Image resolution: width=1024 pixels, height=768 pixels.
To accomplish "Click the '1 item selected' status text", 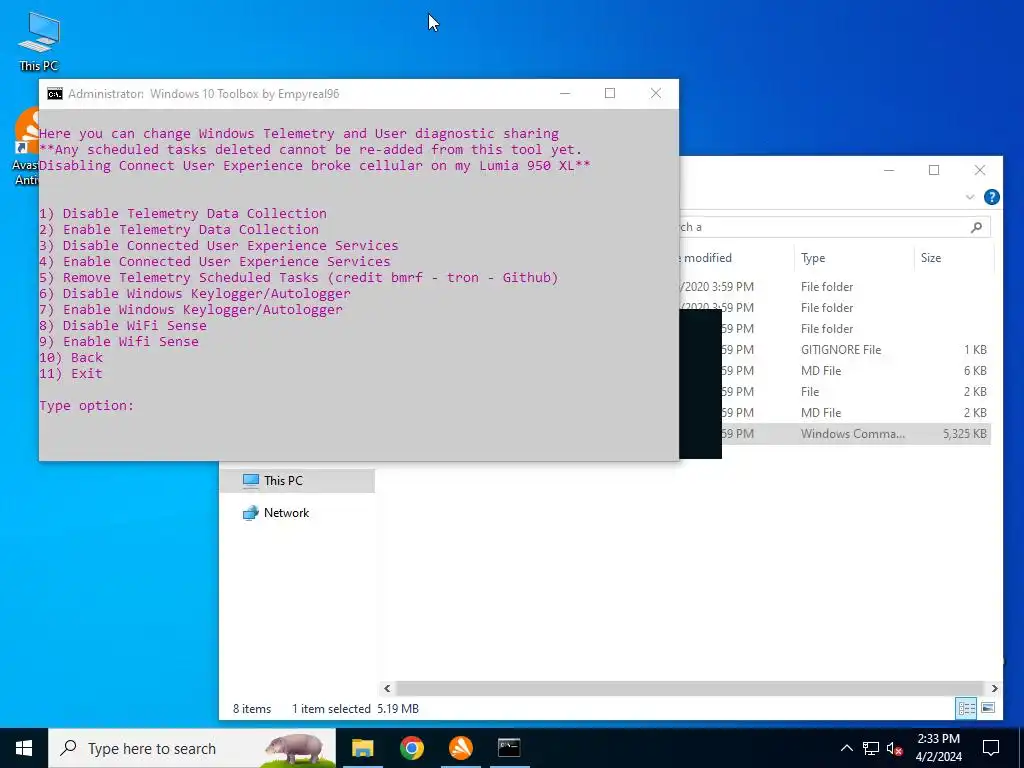I will pos(330,709).
